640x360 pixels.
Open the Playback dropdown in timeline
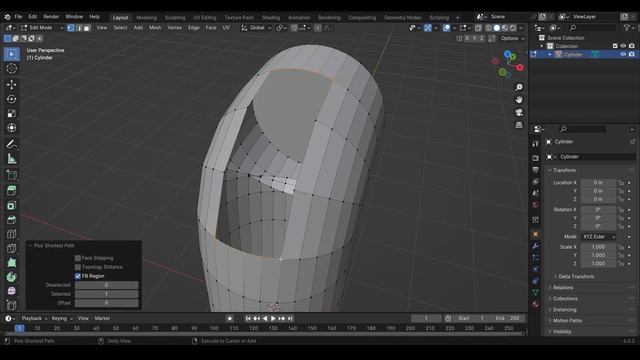(34, 318)
